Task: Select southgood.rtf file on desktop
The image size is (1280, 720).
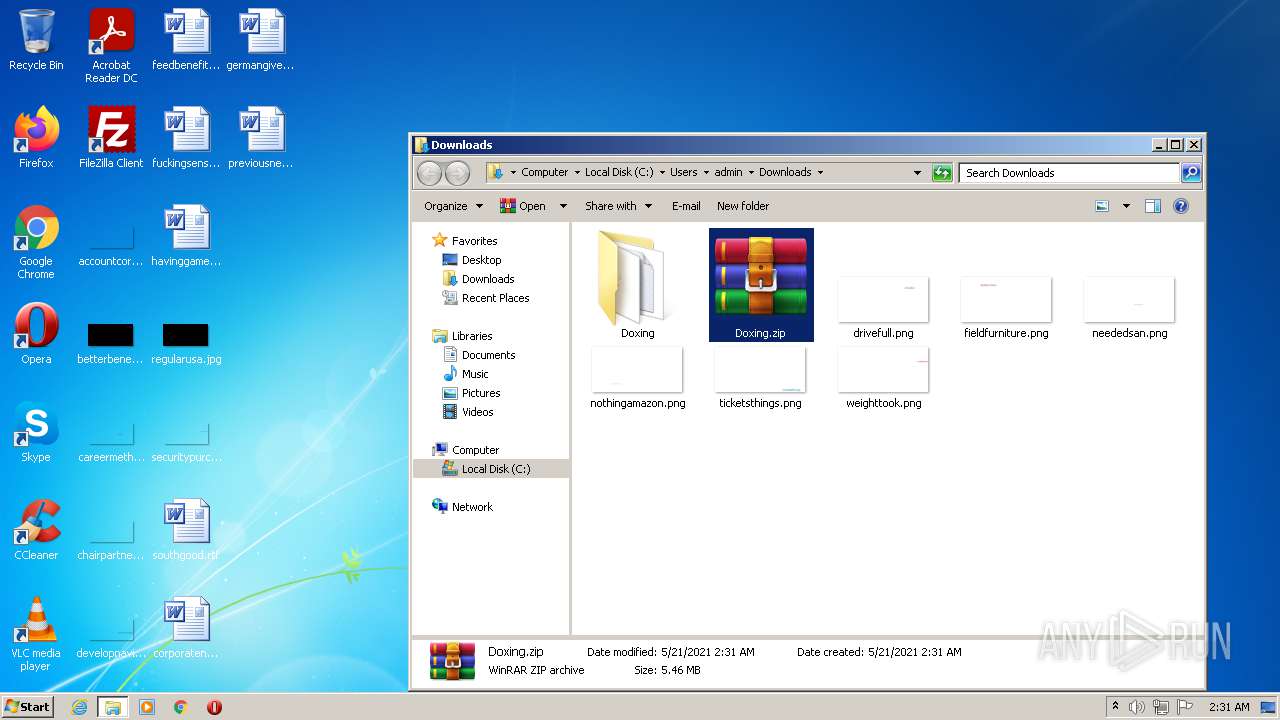Action: pyautogui.click(x=186, y=529)
